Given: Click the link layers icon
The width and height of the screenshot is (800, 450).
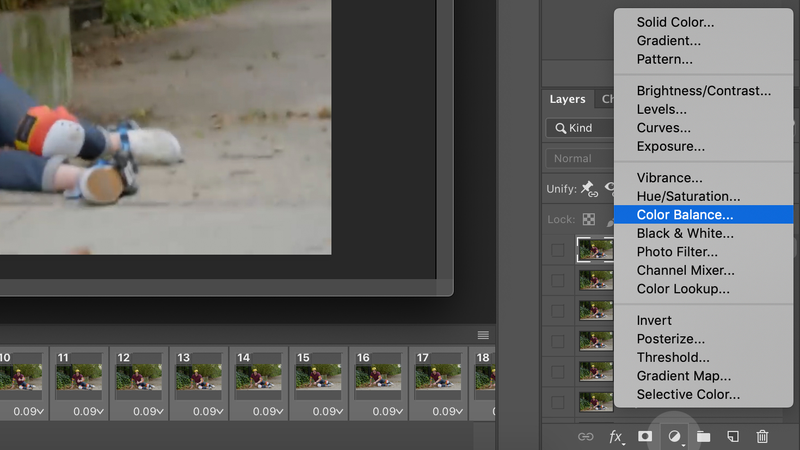Looking at the screenshot, I should coord(585,437).
